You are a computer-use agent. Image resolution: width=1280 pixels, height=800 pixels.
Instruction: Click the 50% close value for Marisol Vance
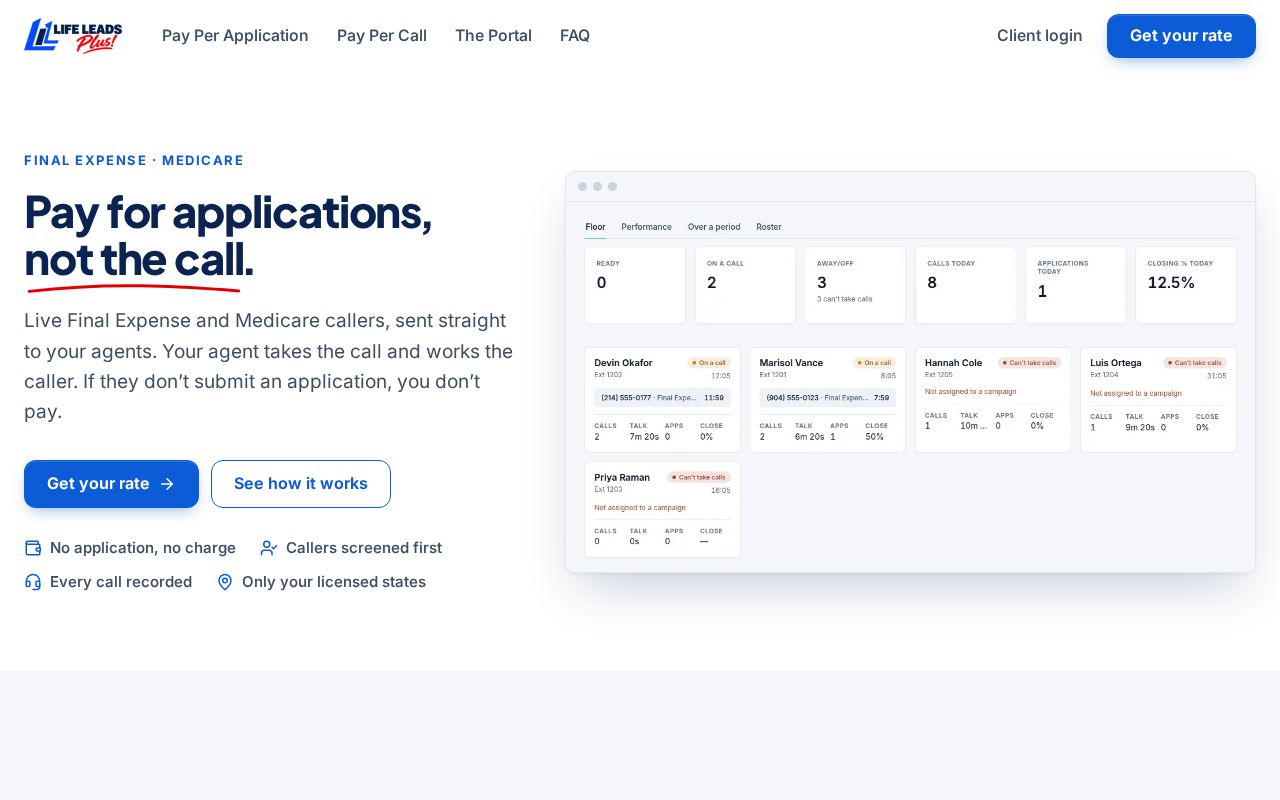875,437
